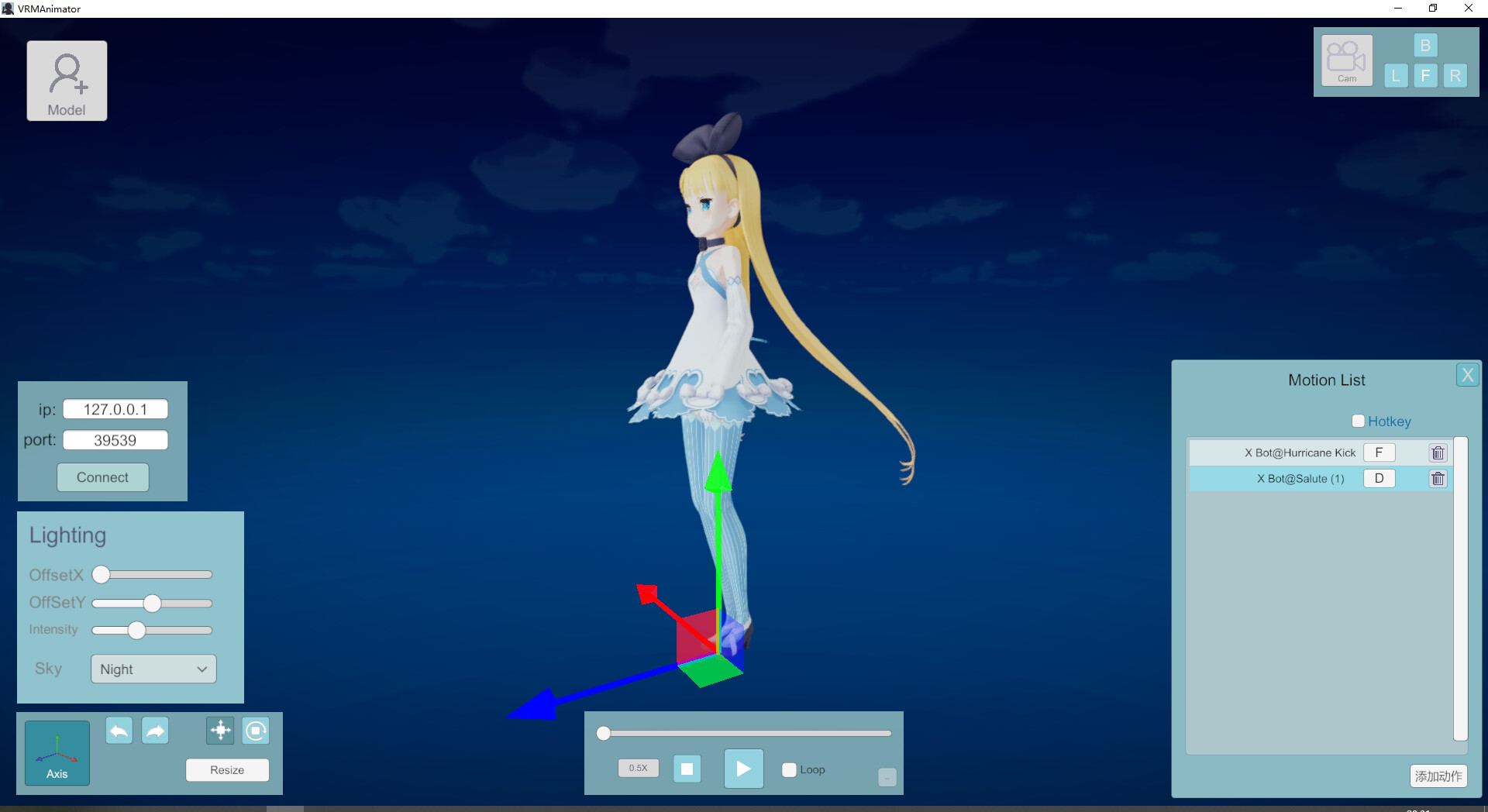Delete the X Bot@Hurricane Kick motion
The image size is (1488, 812).
tap(1438, 452)
